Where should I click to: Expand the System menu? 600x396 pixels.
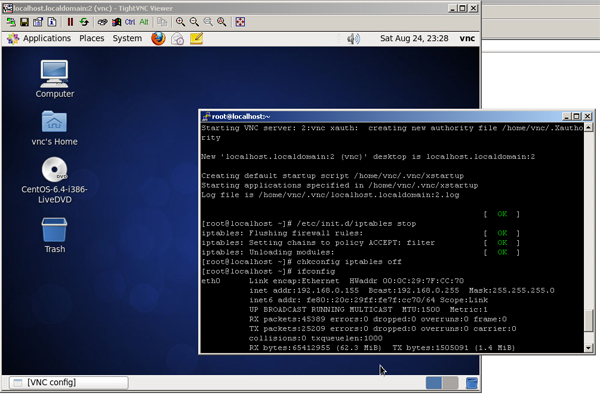pos(127,38)
